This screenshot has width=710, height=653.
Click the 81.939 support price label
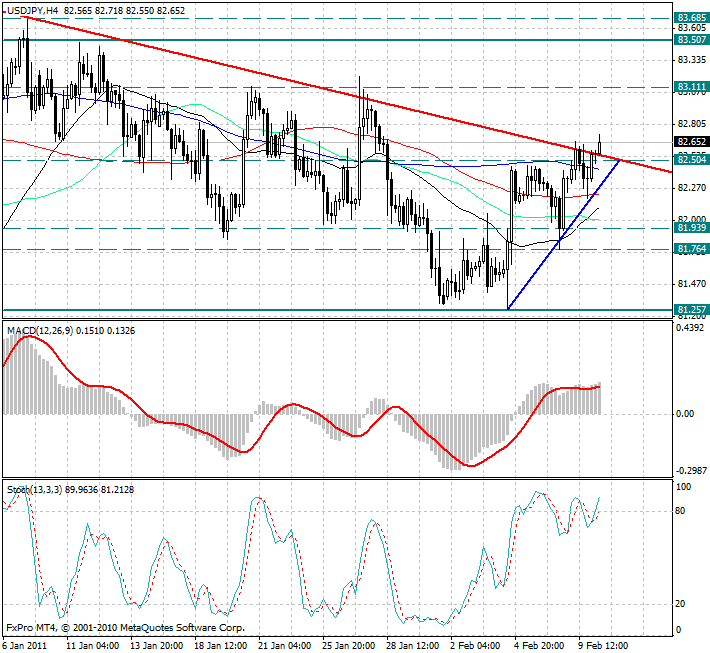[x=692, y=228]
